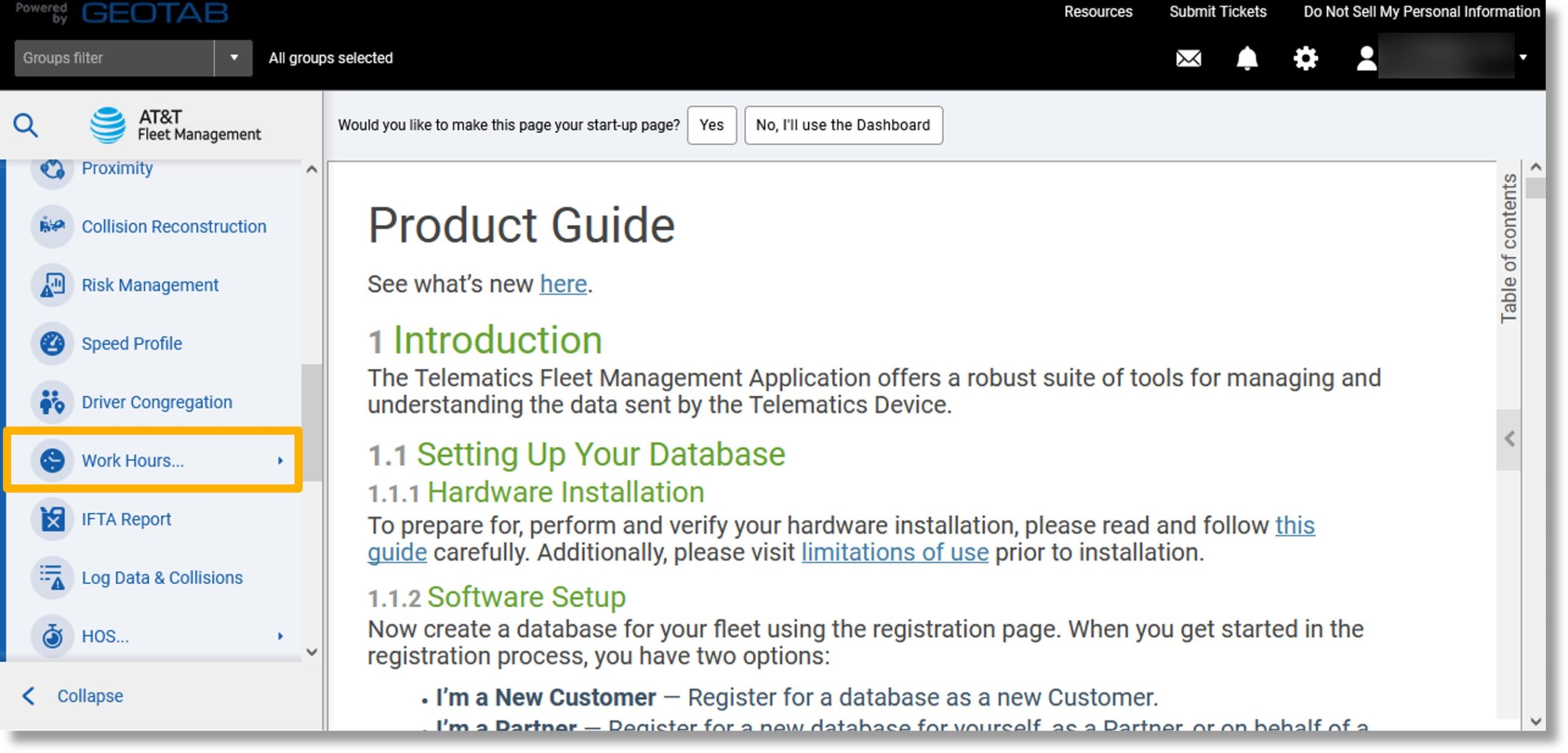Open the 'limitations of use' link
This screenshot has height=753, width=1568.
(x=895, y=552)
